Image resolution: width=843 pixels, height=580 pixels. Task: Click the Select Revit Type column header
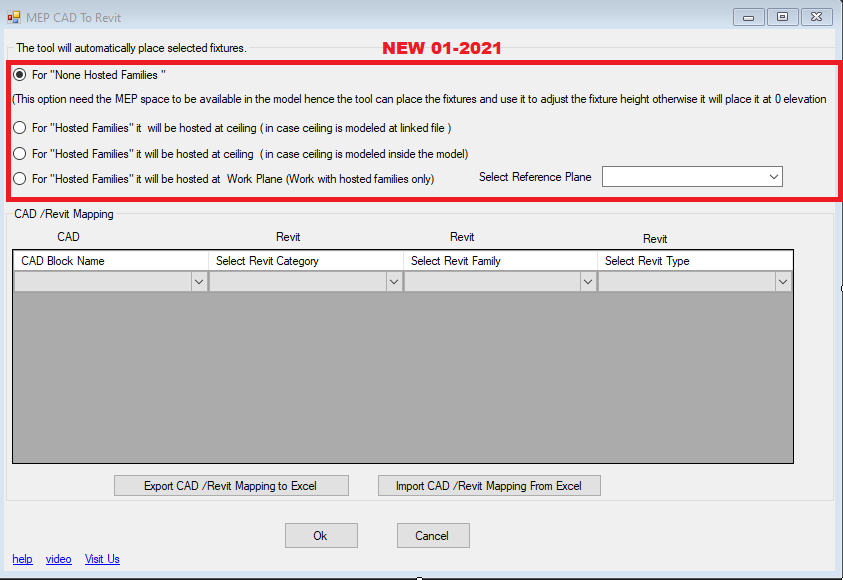pos(695,261)
